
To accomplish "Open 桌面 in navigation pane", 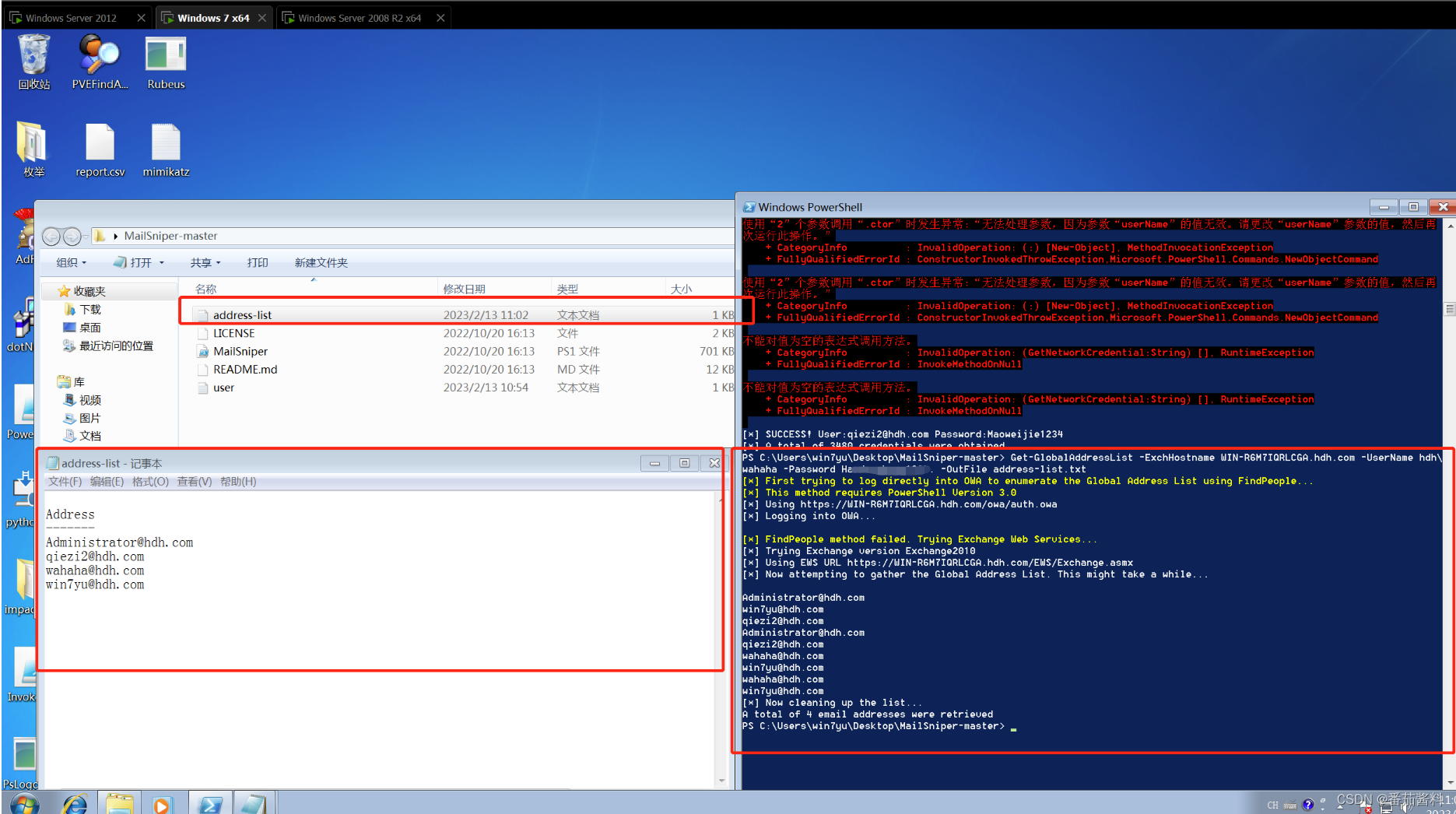I will coord(90,328).
